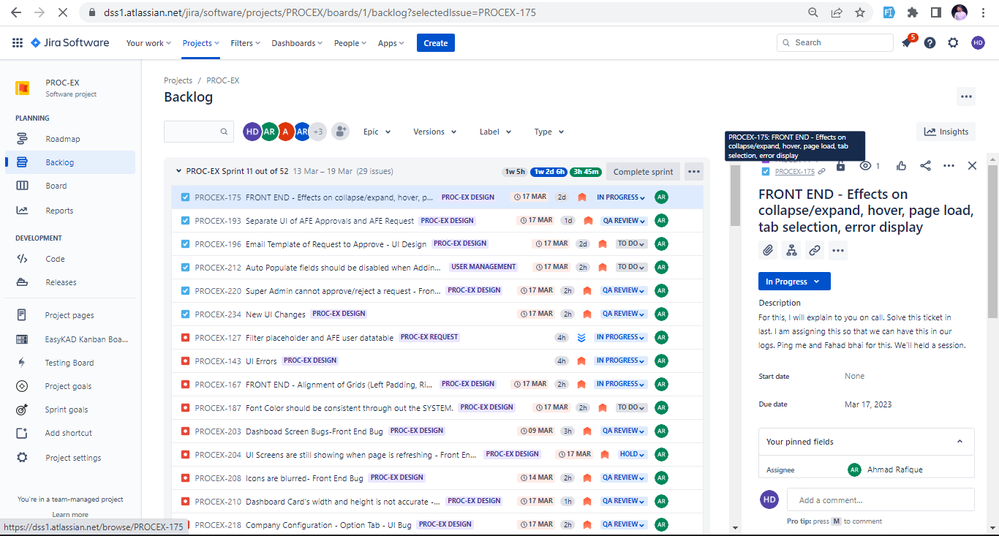Collapse Your pinned fields section
Screen dimensions: 999x536
[960, 442]
